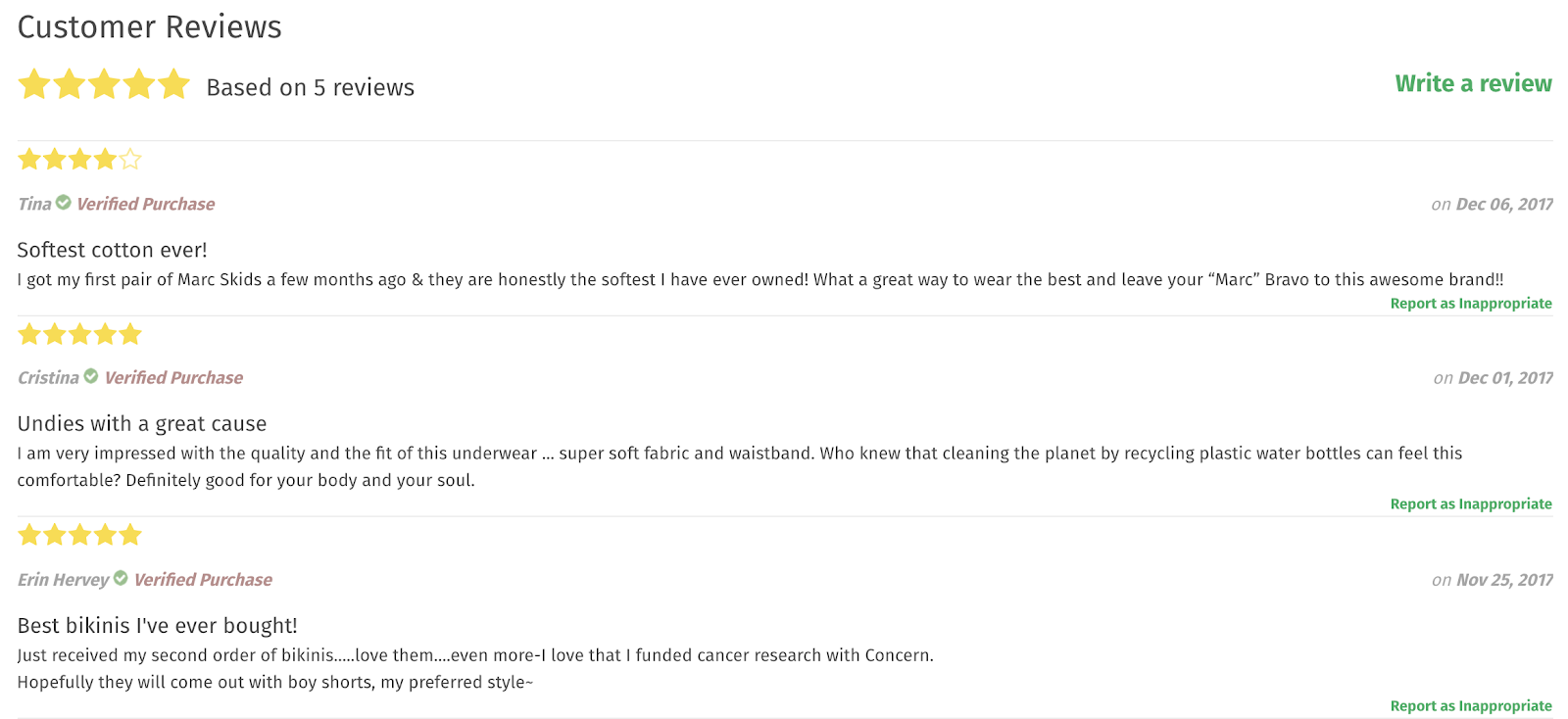
Task: Click reviewer name Cristina
Action: (48, 378)
